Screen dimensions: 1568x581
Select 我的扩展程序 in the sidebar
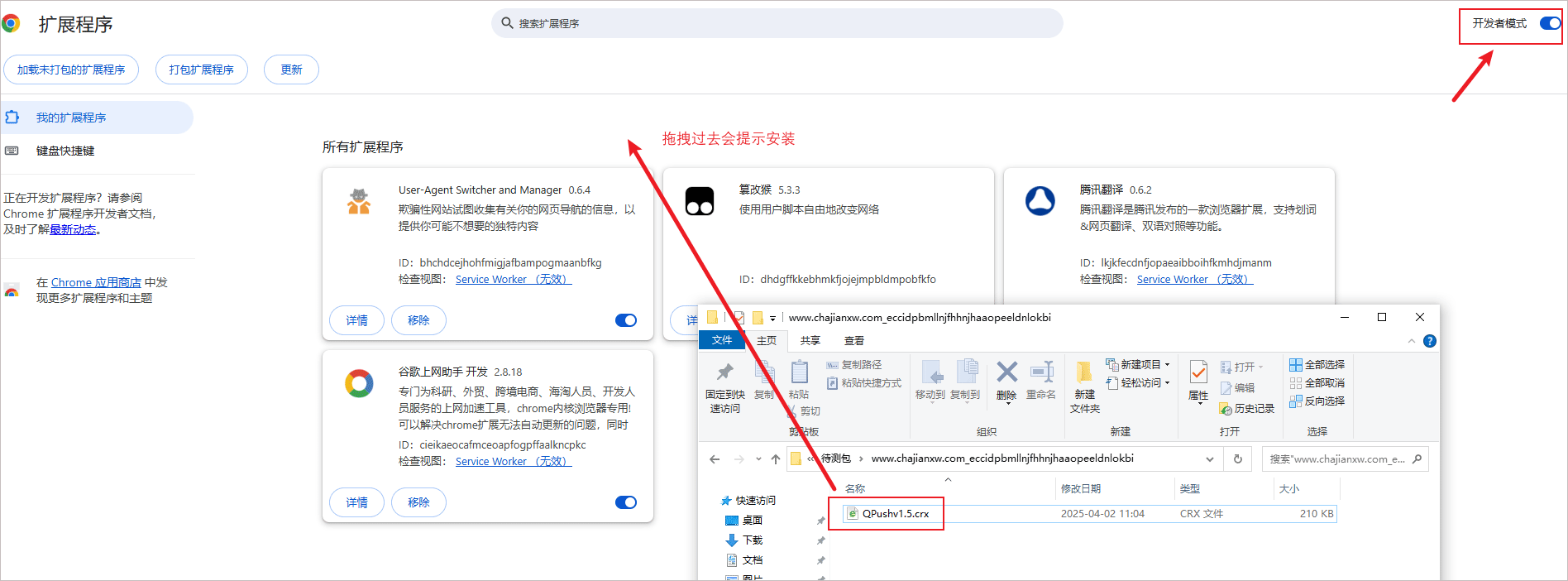coord(97,118)
